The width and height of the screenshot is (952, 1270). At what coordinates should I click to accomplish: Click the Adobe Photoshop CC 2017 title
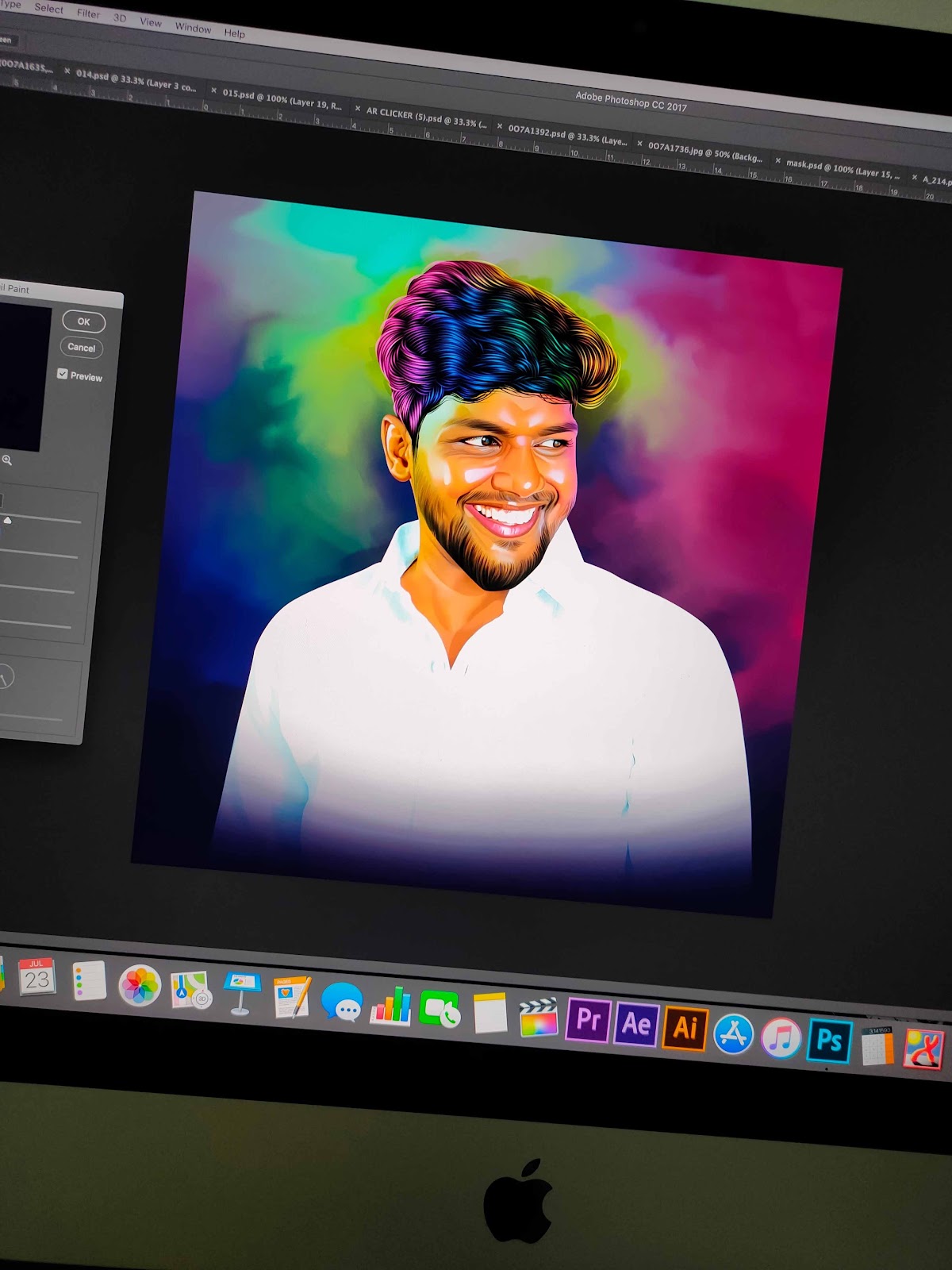point(631,101)
